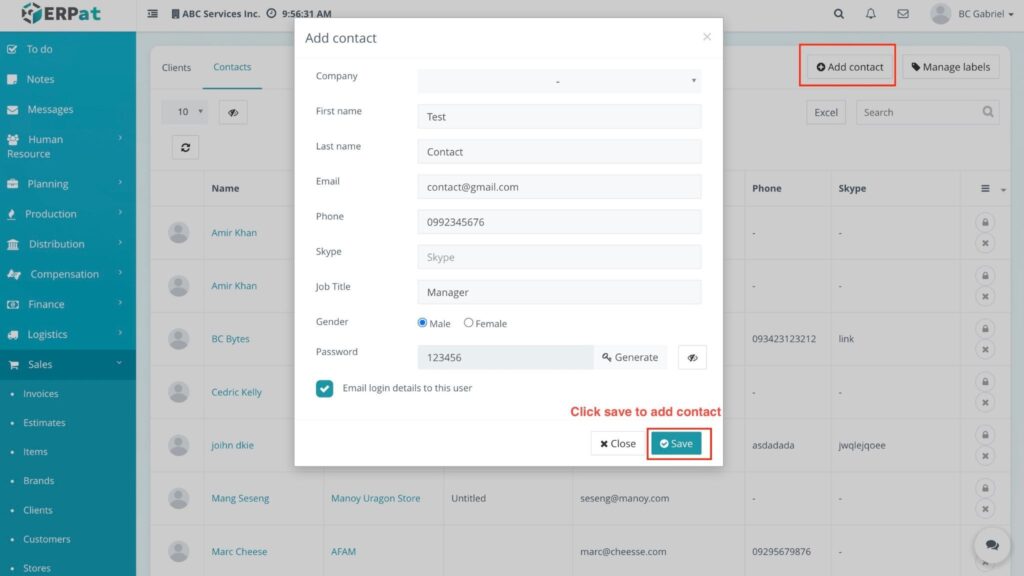
Task: Expand Human Resource sidebar menu
Action: (x=68, y=146)
